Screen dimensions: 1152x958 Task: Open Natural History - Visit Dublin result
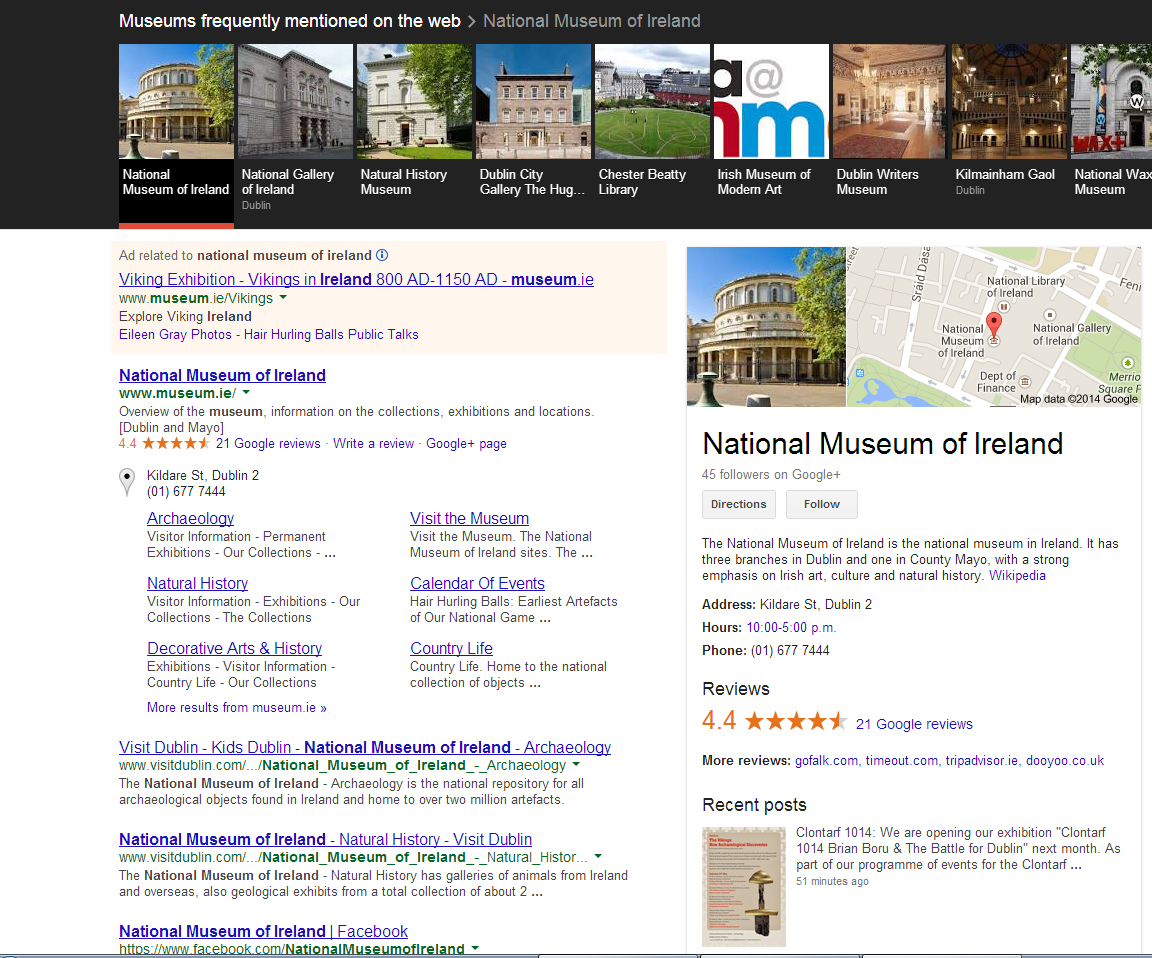[325, 839]
